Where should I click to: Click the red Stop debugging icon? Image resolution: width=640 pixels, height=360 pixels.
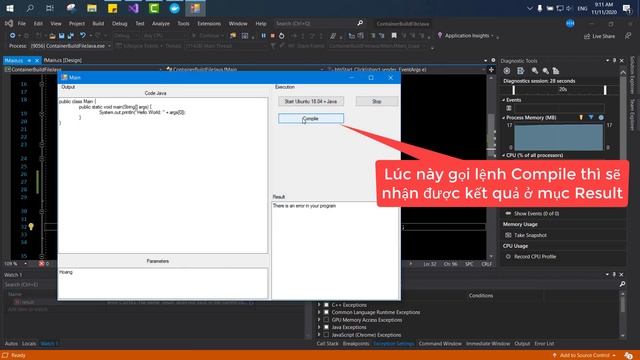(273, 36)
